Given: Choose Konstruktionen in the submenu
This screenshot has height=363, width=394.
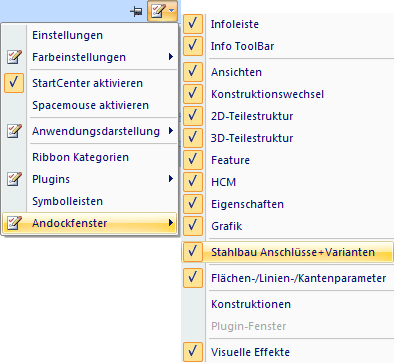Looking at the screenshot, I should click(288, 304).
